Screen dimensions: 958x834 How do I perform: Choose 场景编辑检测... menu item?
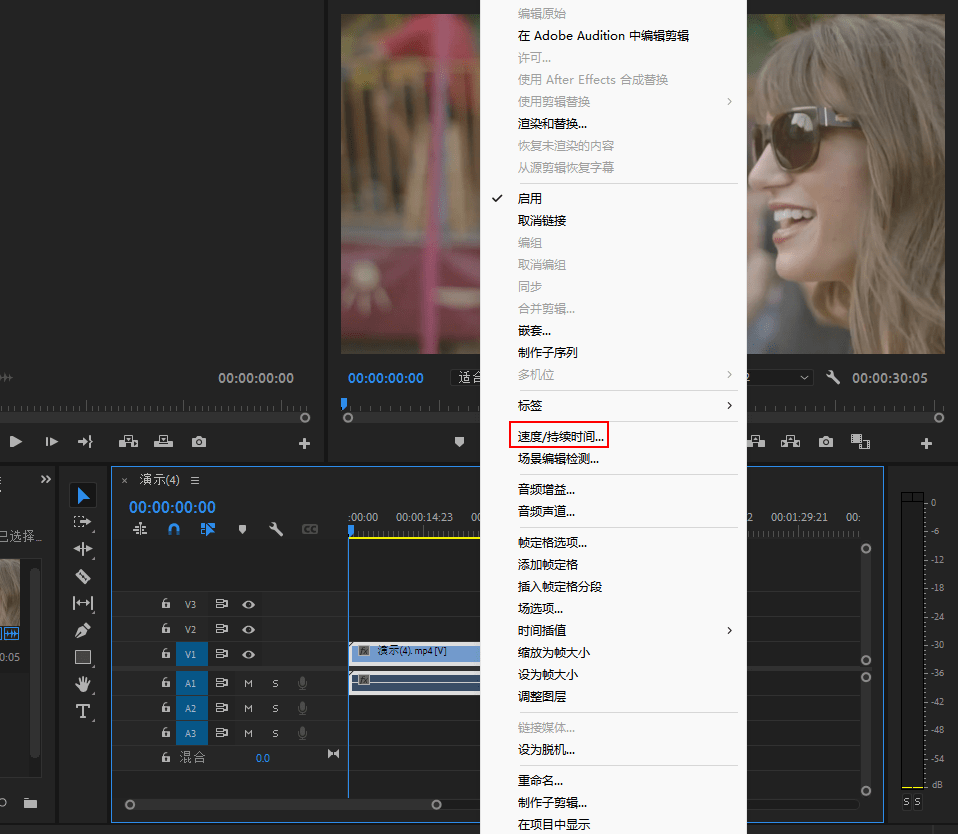pyautogui.click(x=558, y=459)
